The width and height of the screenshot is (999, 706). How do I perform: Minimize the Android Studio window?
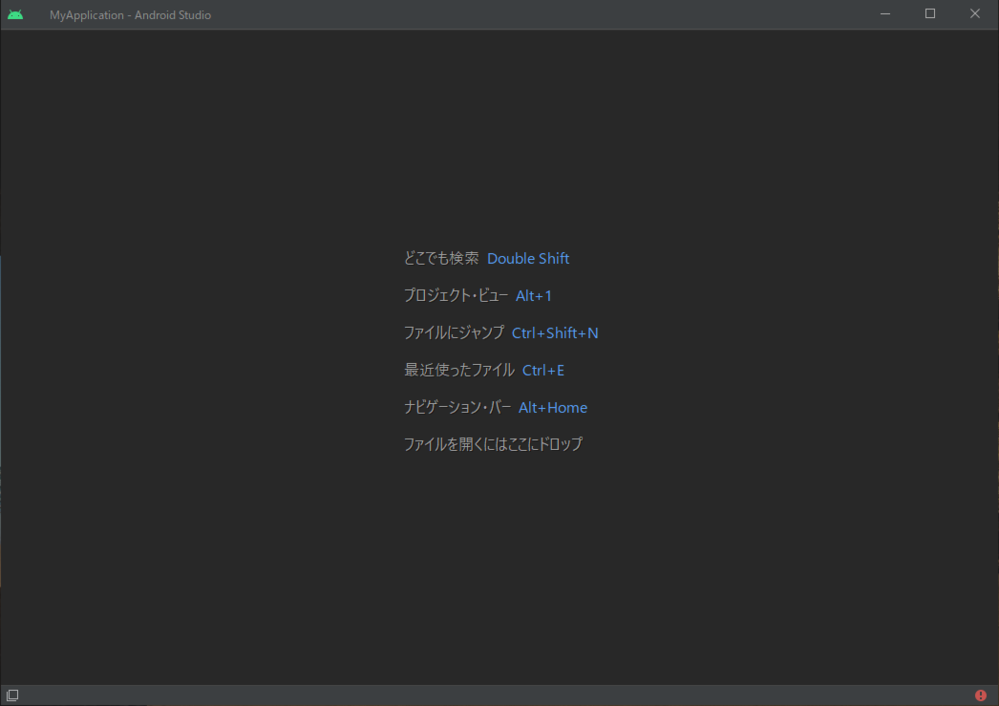885,14
